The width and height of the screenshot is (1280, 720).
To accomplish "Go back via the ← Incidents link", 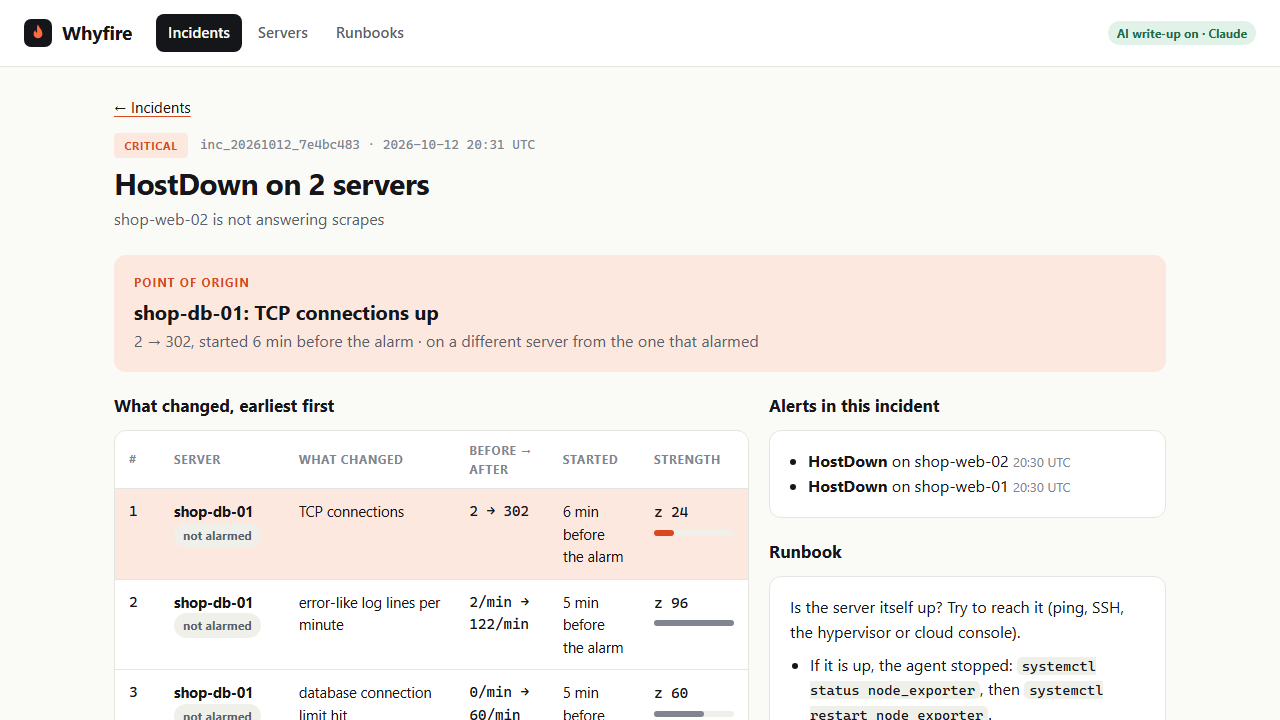I will click(x=152, y=108).
